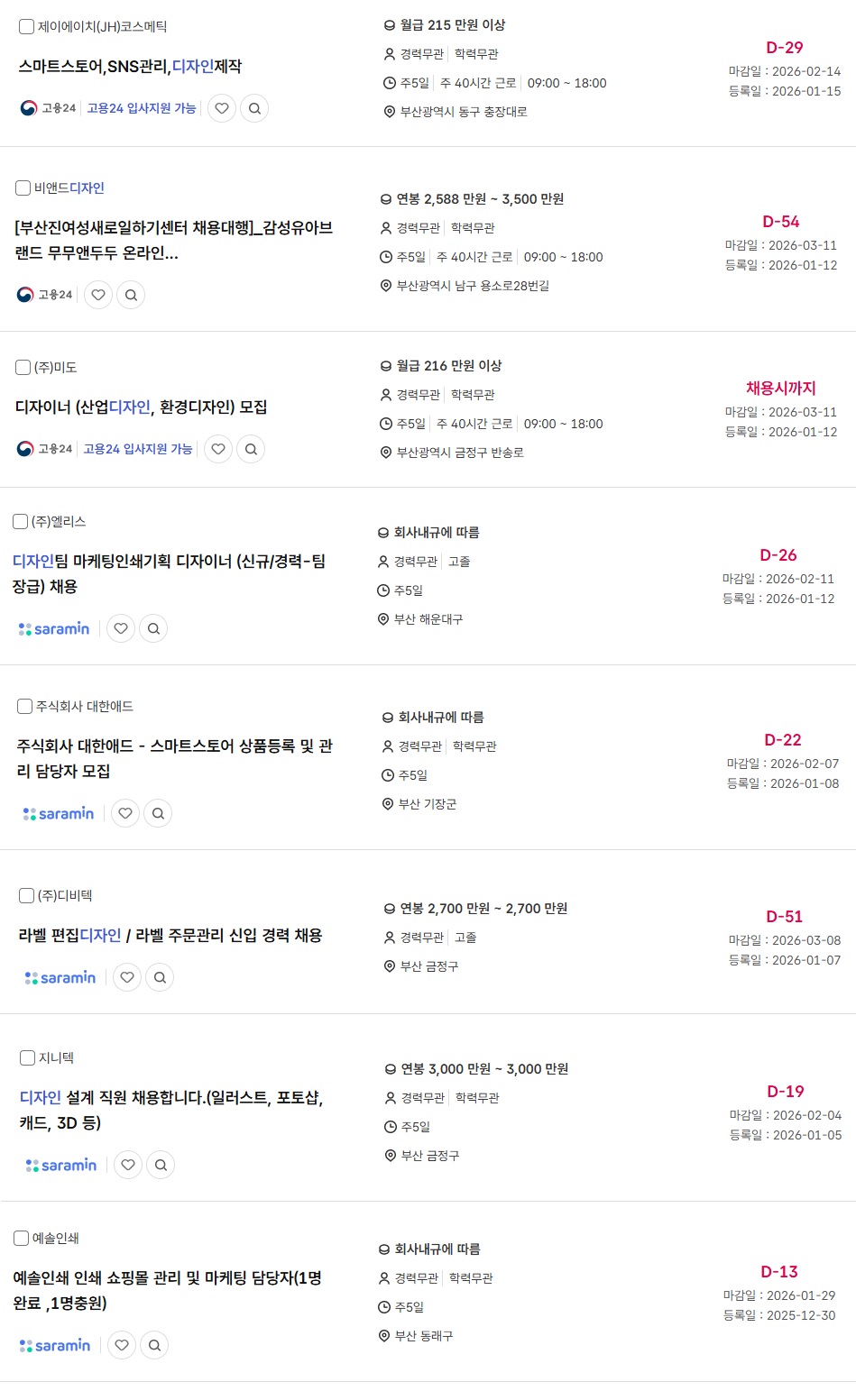The height and width of the screenshot is (1400, 856).
Task: Click heart icon for 제이에이치(JH)코스메틱 job
Action: click(x=222, y=108)
